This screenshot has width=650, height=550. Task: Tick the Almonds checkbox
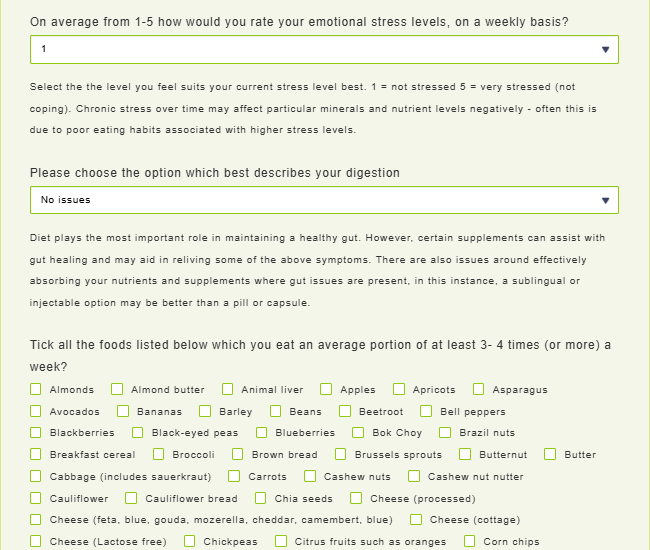[x=36, y=389]
